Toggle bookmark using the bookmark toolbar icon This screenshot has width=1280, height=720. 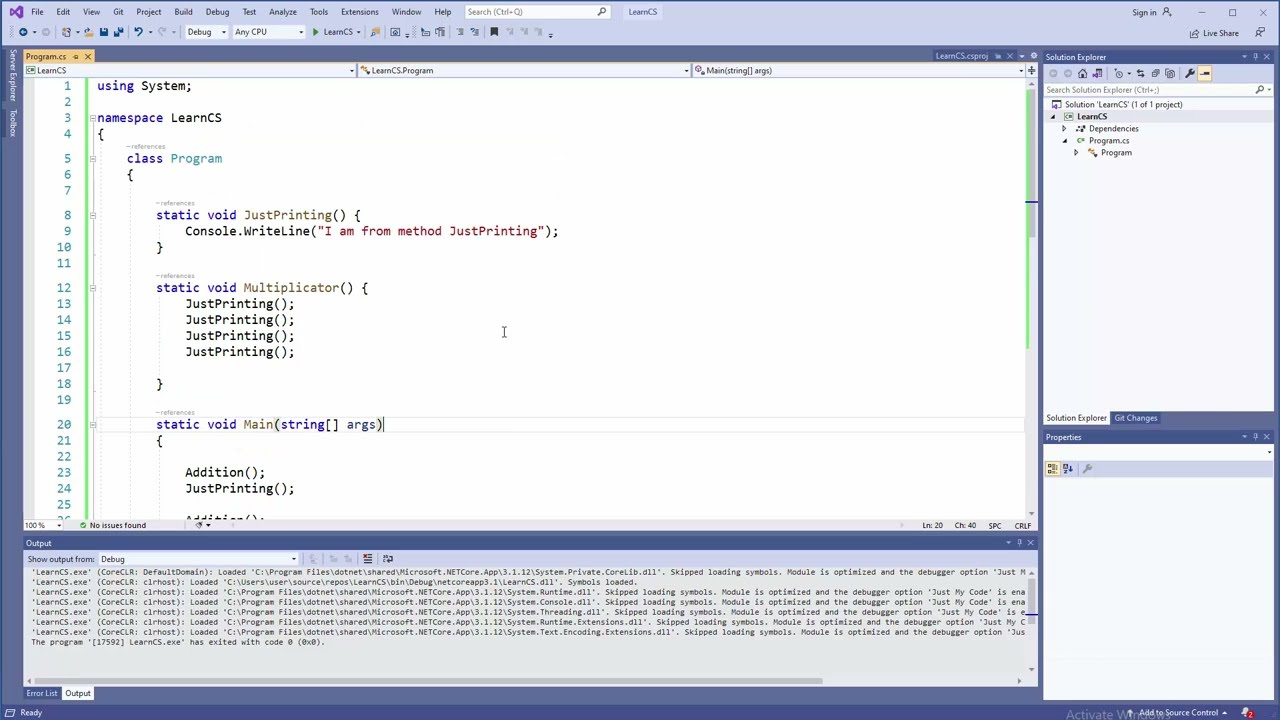point(494,32)
